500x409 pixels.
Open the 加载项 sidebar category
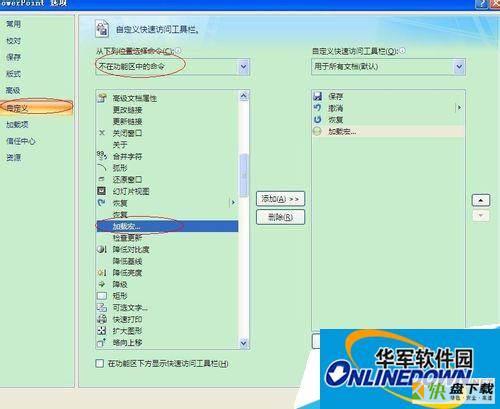(17, 124)
